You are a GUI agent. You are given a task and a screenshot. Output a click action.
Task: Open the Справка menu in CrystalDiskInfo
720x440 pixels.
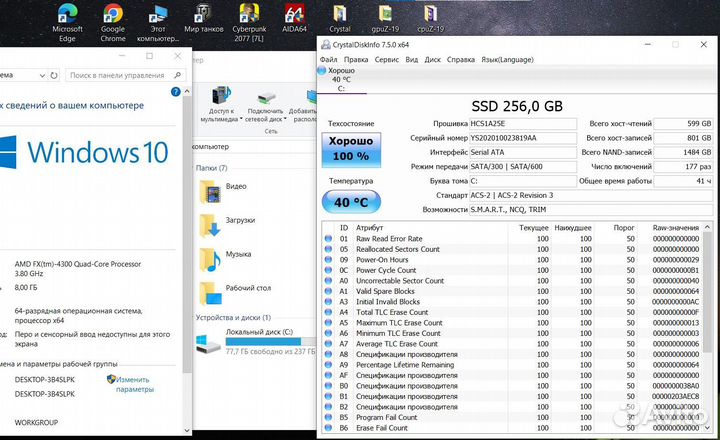click(x=461, y=60)
